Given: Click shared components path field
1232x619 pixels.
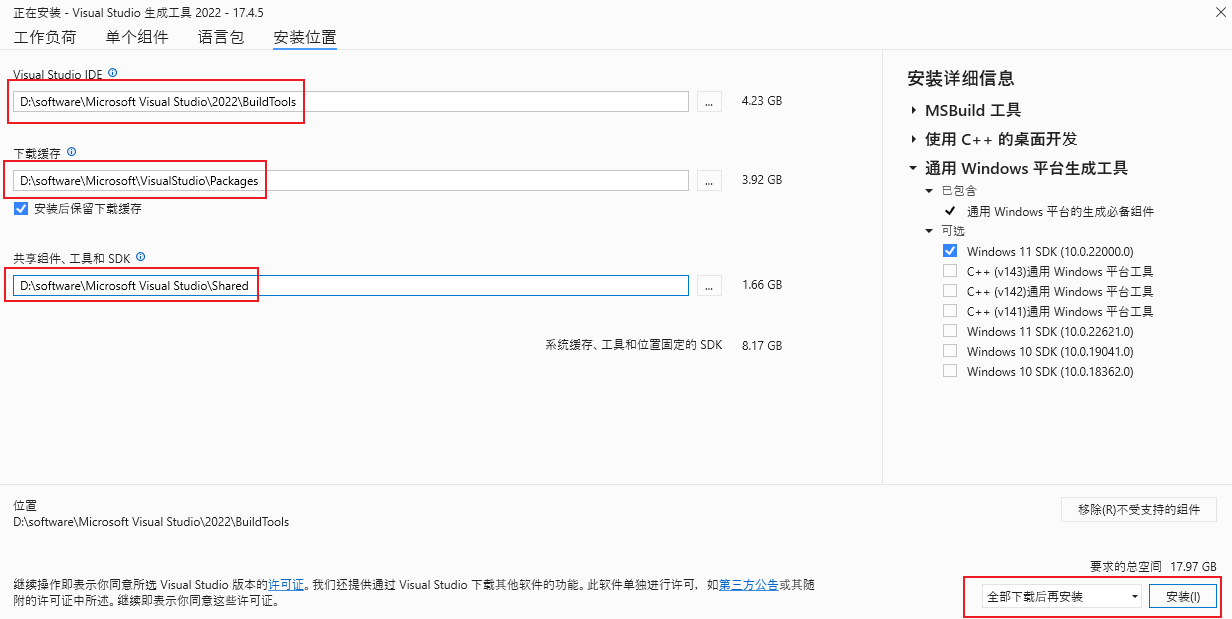Looking at the screenshot, I should click(x=351, y=285).
